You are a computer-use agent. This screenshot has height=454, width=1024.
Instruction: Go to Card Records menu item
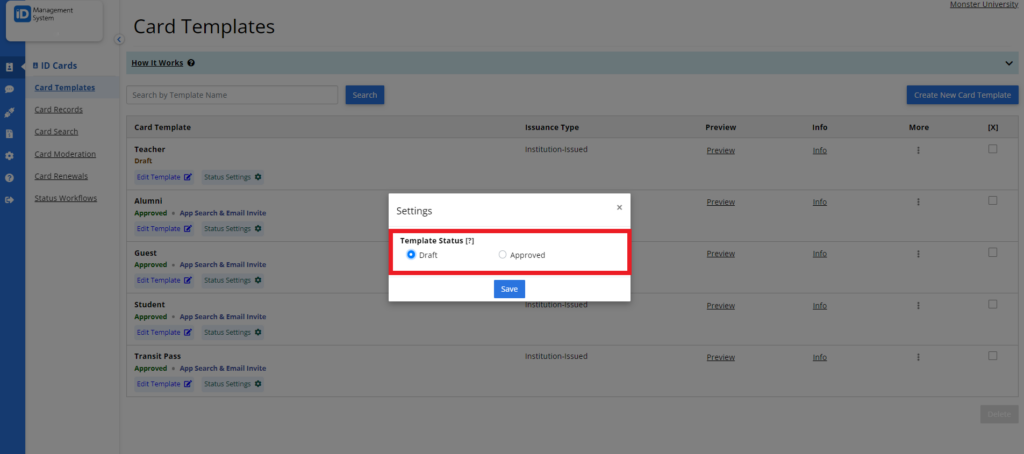[x=59, y=110]
